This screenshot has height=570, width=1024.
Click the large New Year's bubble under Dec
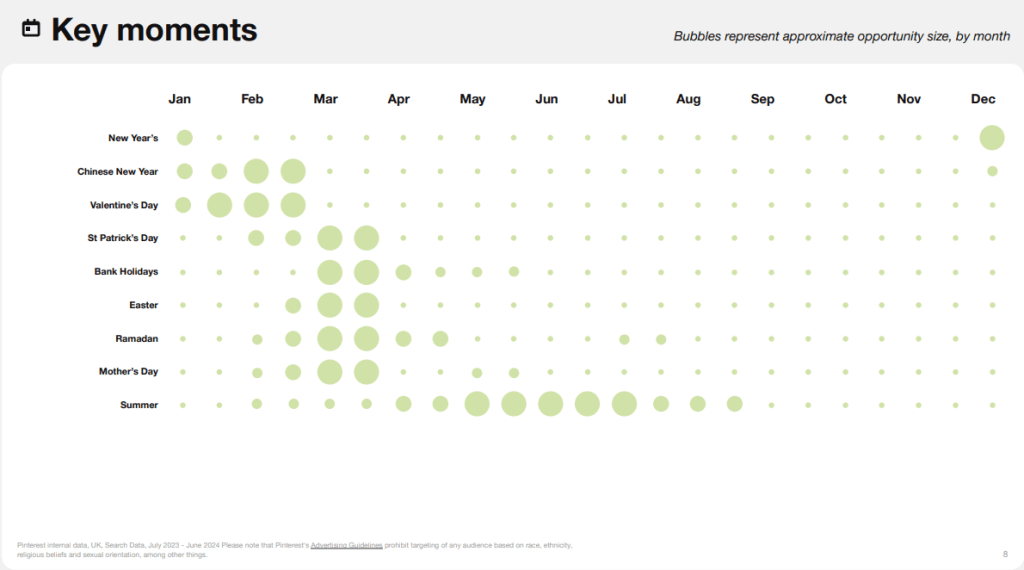pos(992,138)
